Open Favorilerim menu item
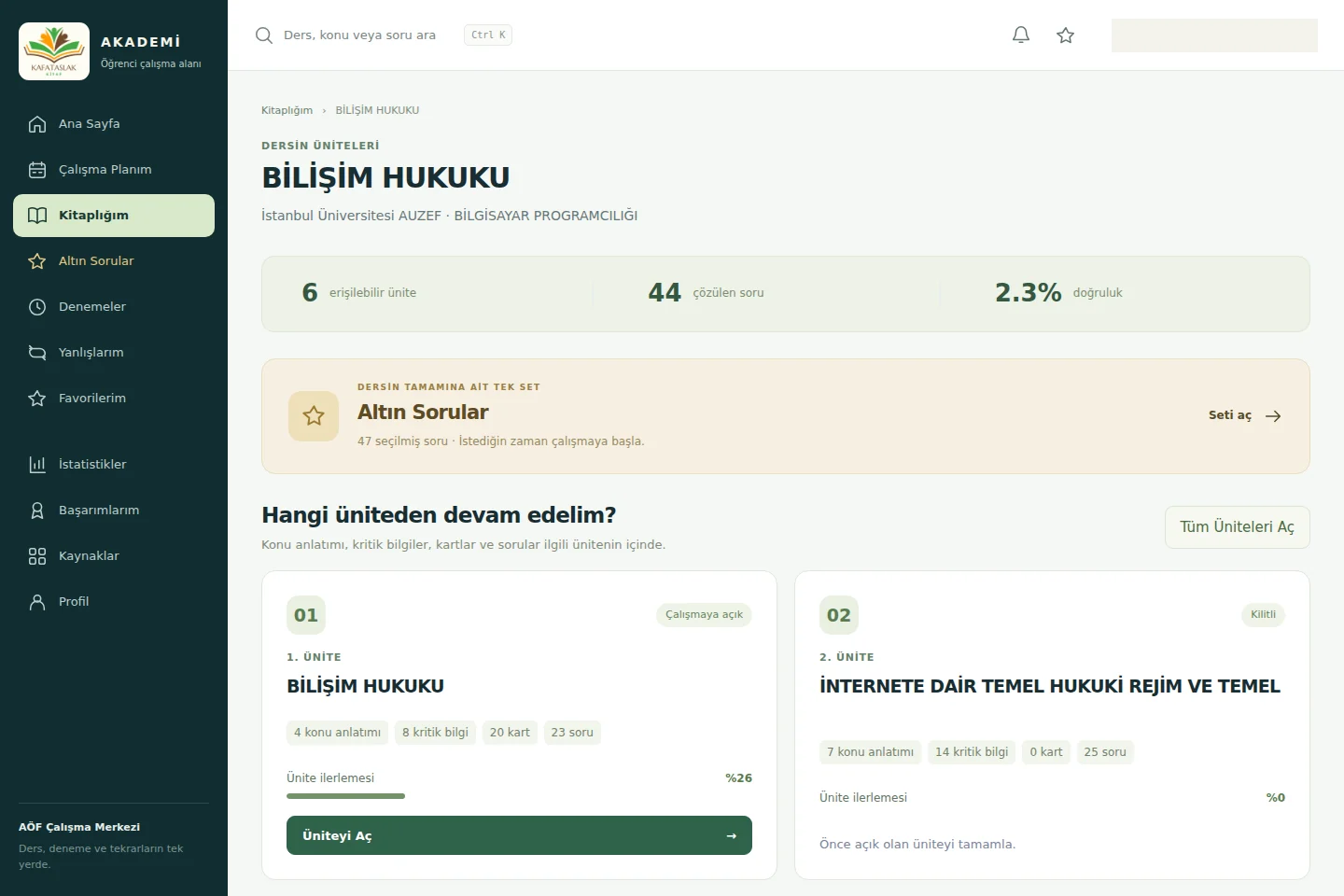 click(114, 399)
